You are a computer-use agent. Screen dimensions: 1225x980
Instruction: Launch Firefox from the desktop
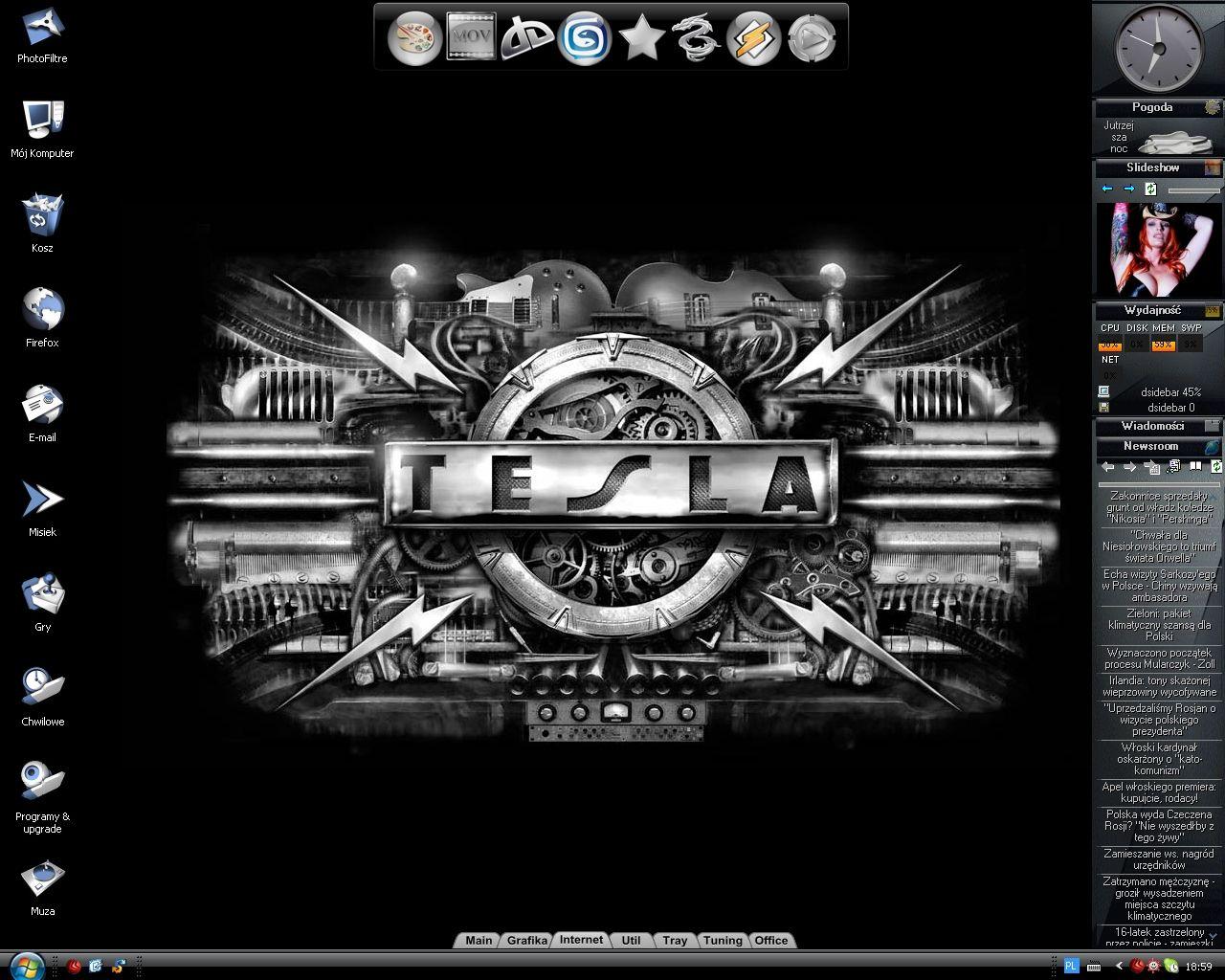(42, 318)
